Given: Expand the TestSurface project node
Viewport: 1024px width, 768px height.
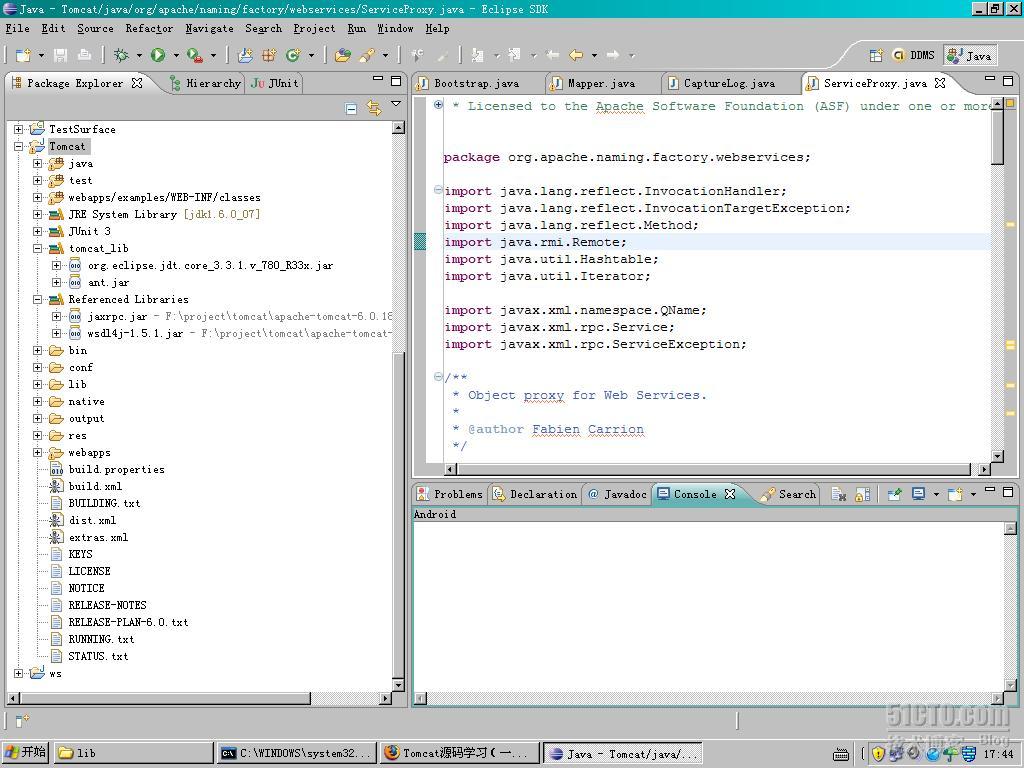Looking at the screenshot, I should tap(19, 129).
